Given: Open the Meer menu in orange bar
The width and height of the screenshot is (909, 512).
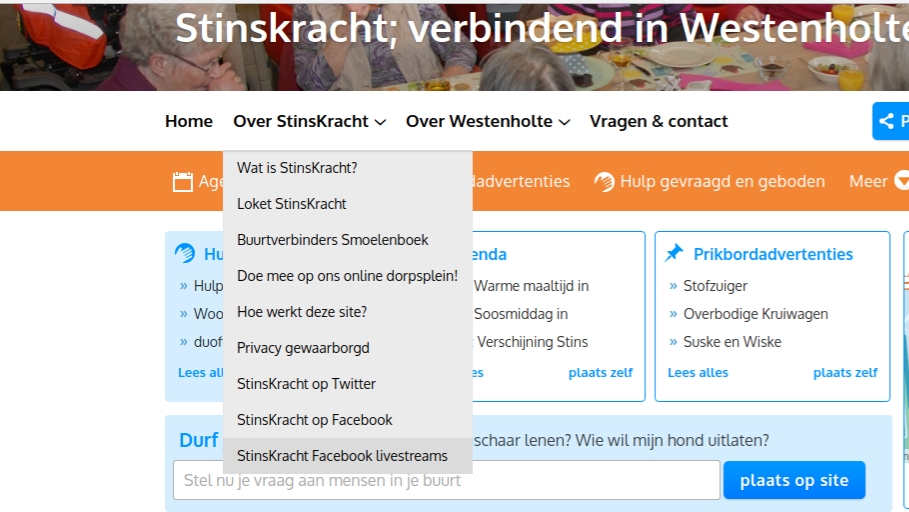Looking at the screenshot, I should click(x=868, y=181).
